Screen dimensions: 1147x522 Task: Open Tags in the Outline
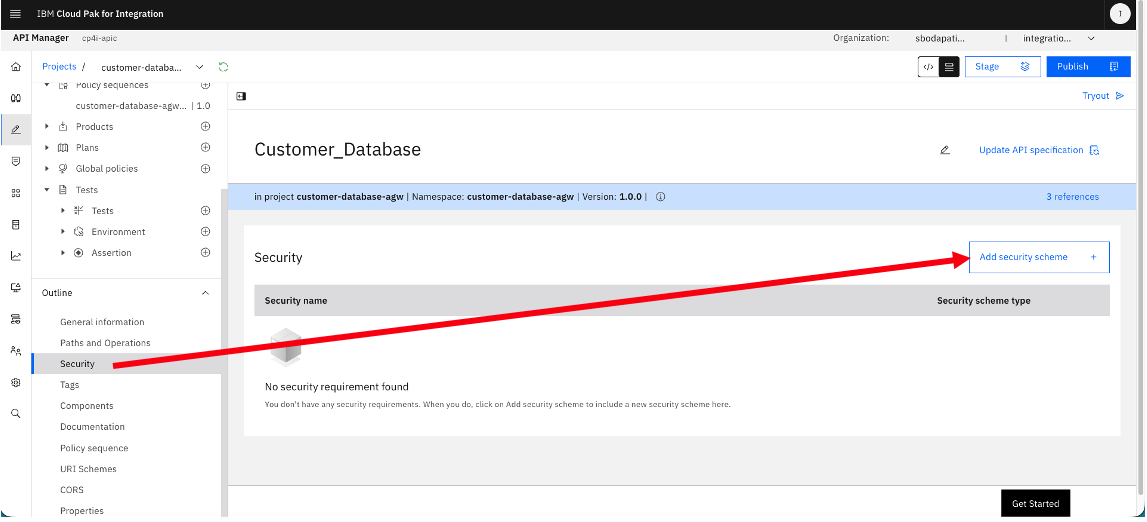point(69,385)
